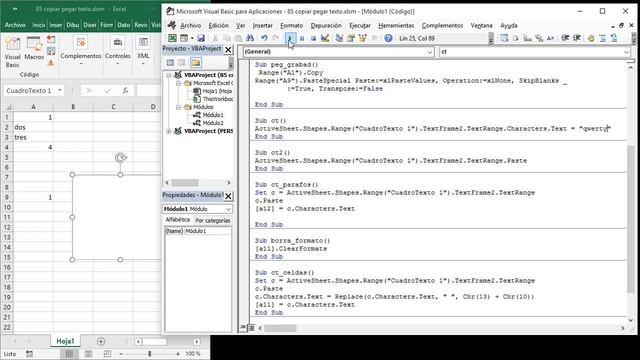
Task: Open Macros from the Excel ribbon
Action: pyautogui.click(x=34, y=49)
